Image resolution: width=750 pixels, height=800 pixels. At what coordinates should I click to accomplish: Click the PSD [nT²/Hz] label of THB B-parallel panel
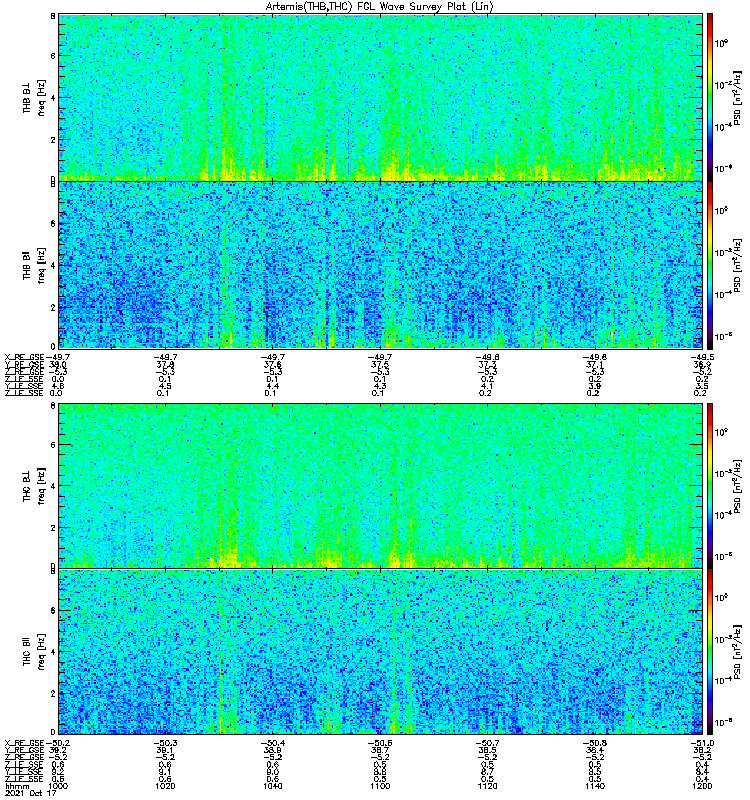(x=737, y=265)
